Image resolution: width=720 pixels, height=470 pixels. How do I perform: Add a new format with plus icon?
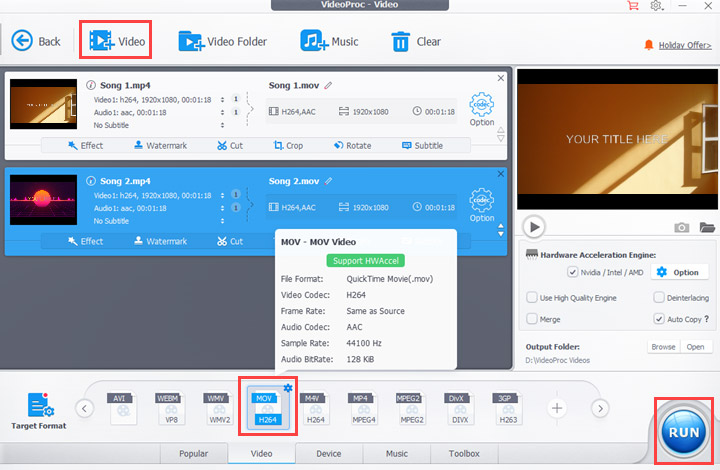(x=557, y=408)
